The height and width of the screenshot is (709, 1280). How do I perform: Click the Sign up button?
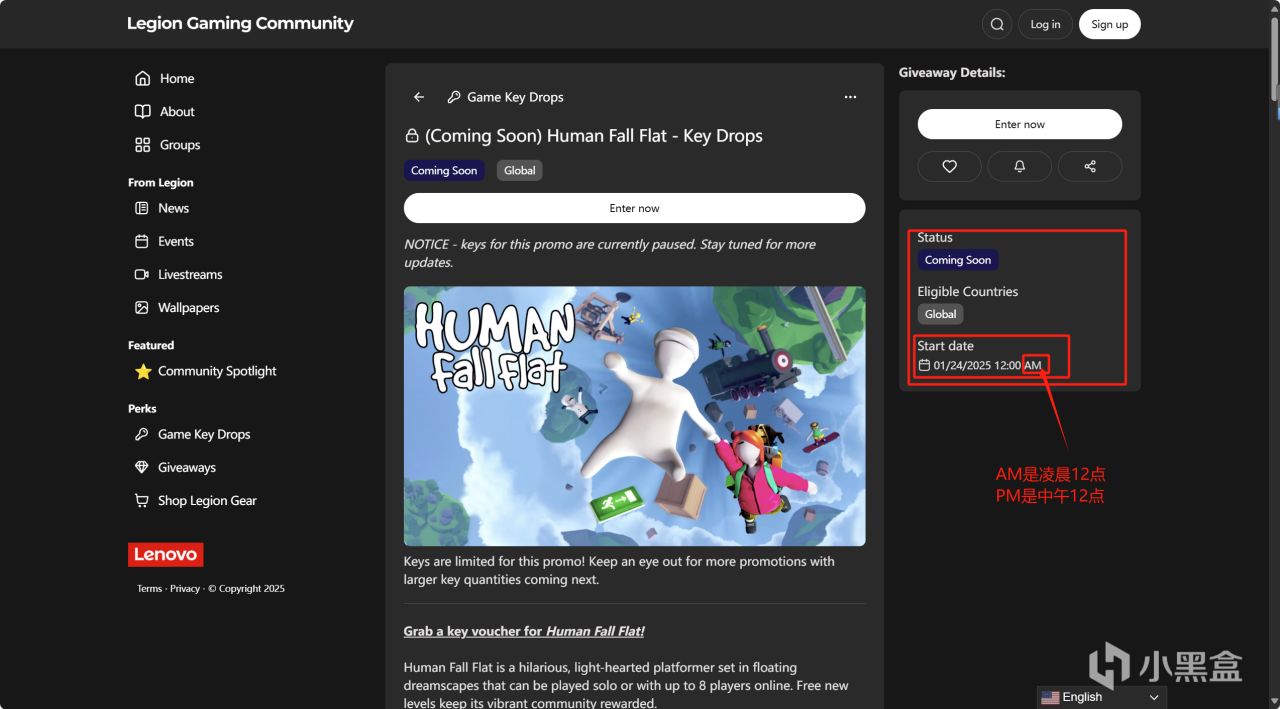[x=1109, y=24]
